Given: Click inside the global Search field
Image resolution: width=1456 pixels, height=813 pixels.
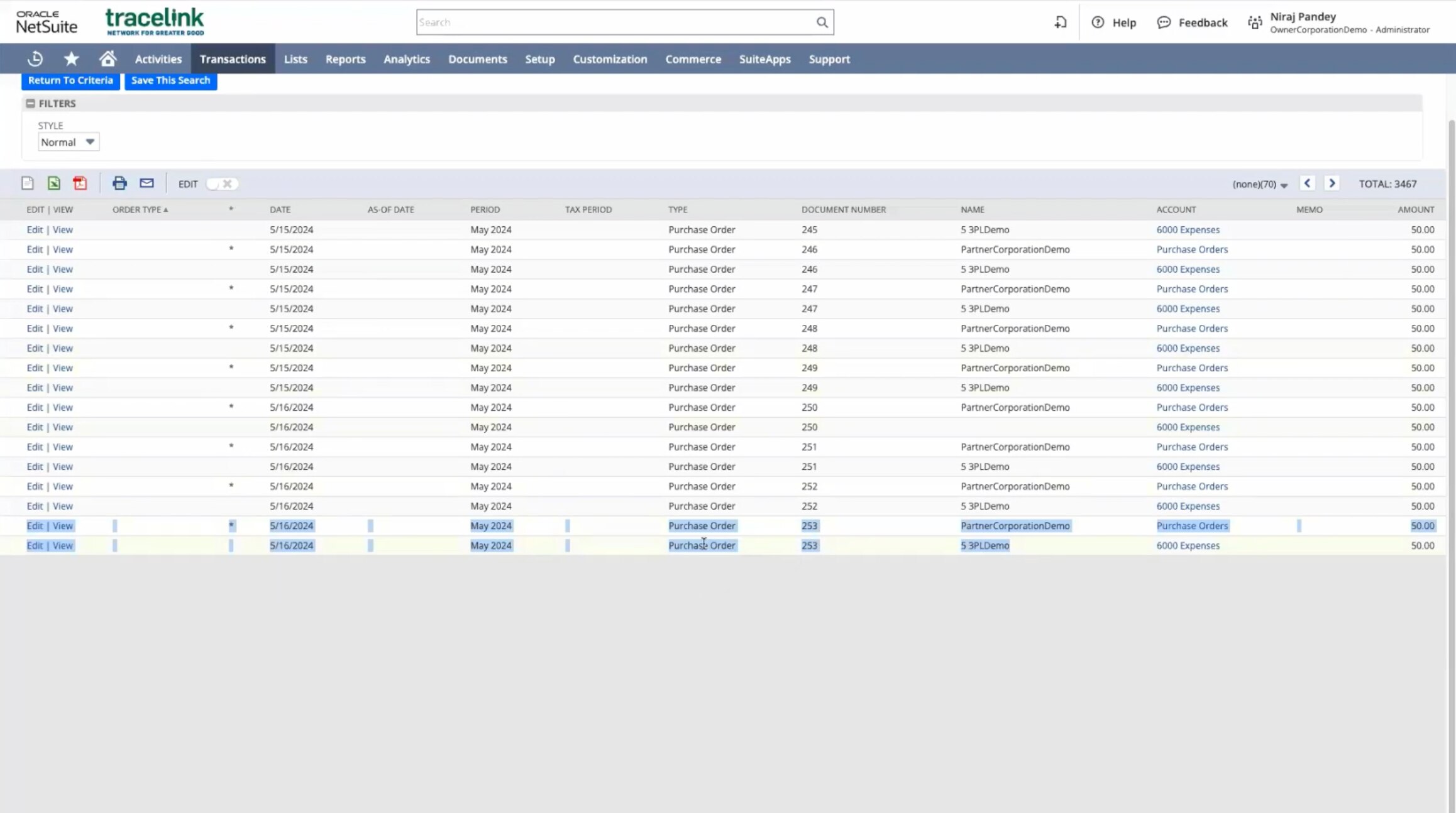Looking at the screenshot, I should pyautogui.click(x=613, y=22).
